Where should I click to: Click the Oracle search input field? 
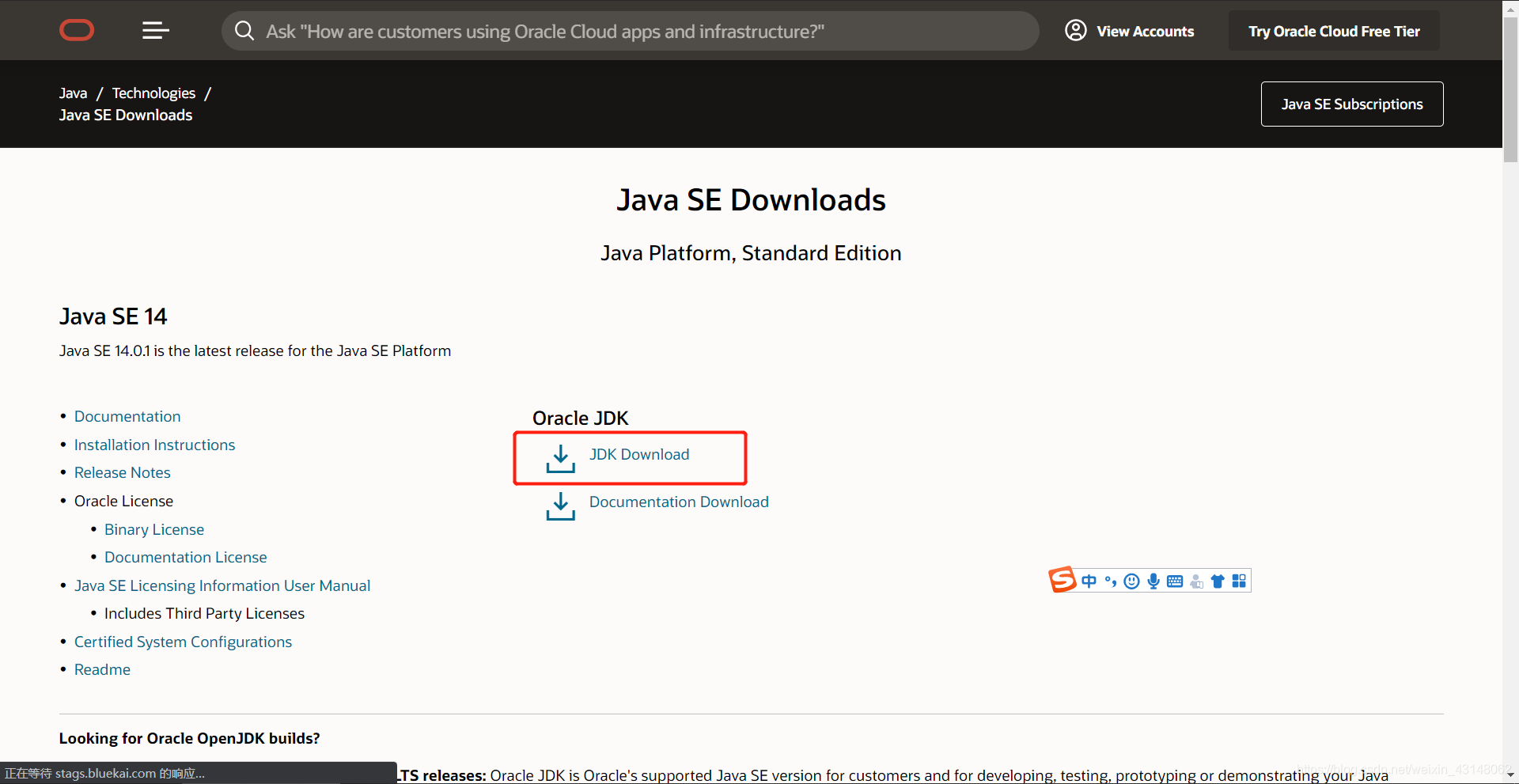tap(630, 31)
